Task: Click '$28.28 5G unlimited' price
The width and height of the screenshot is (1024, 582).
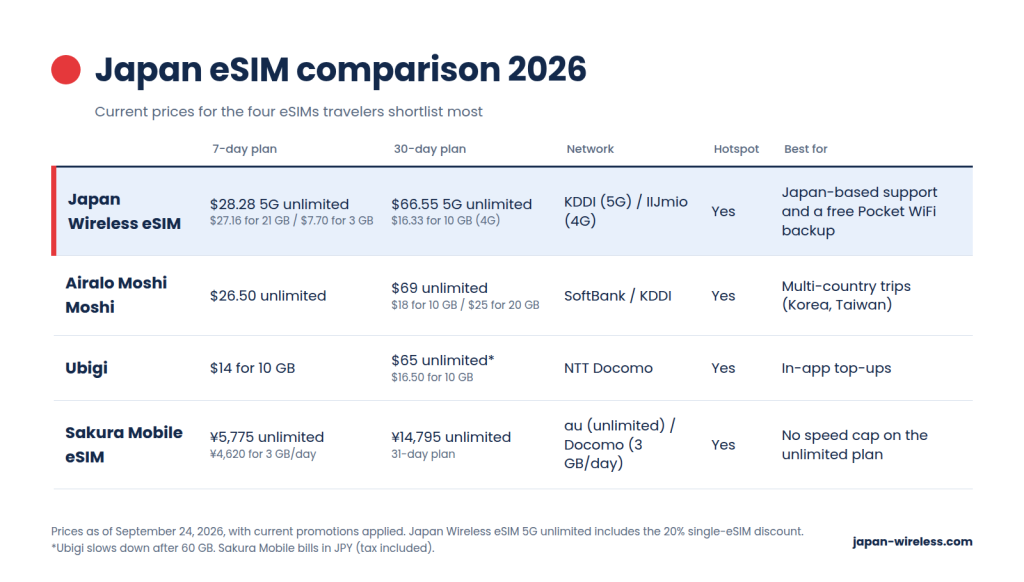Action: tap(280, 204)
